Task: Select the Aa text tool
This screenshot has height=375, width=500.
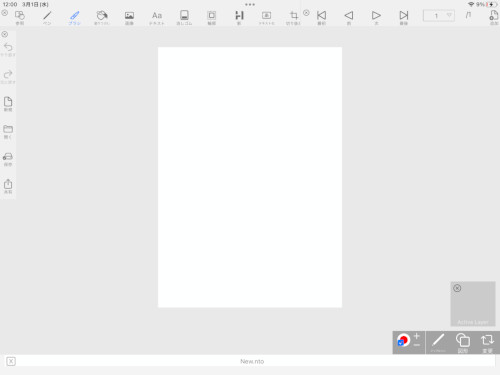Action: click(157, 17)
